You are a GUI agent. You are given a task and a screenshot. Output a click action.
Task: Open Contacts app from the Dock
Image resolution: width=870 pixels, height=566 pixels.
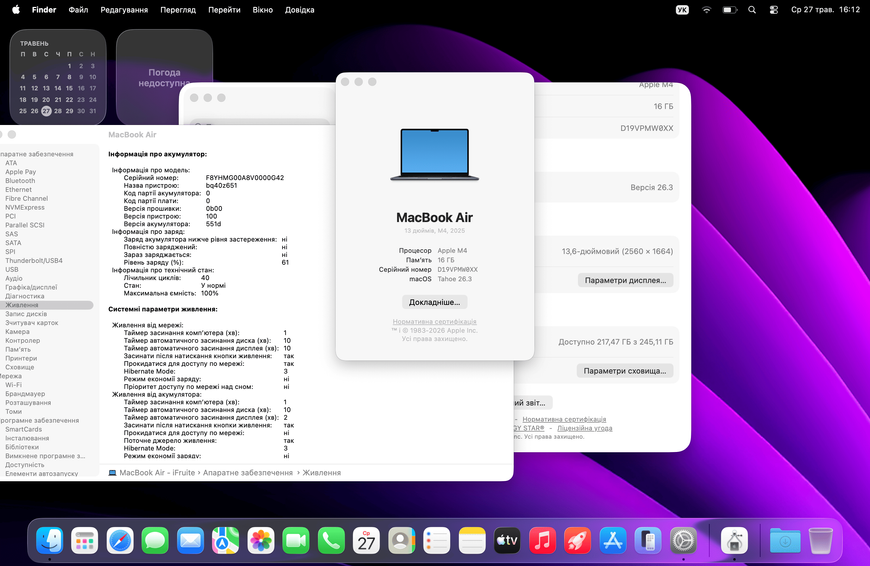click(401, 540)
